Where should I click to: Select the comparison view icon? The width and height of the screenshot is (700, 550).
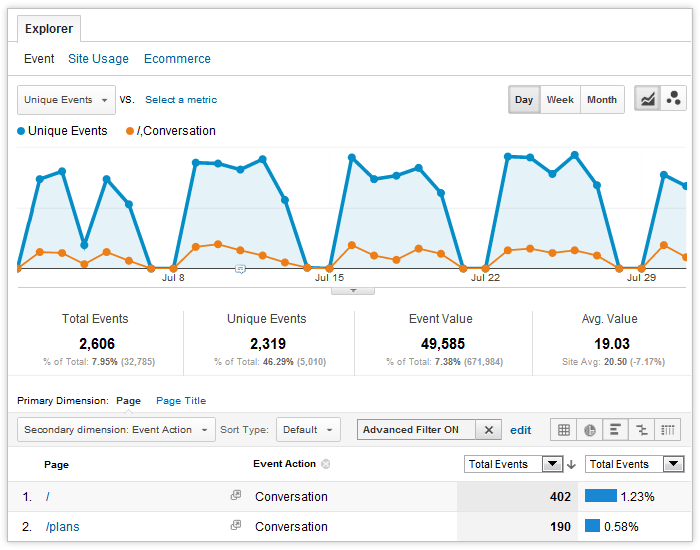click(x=642, y=430)
